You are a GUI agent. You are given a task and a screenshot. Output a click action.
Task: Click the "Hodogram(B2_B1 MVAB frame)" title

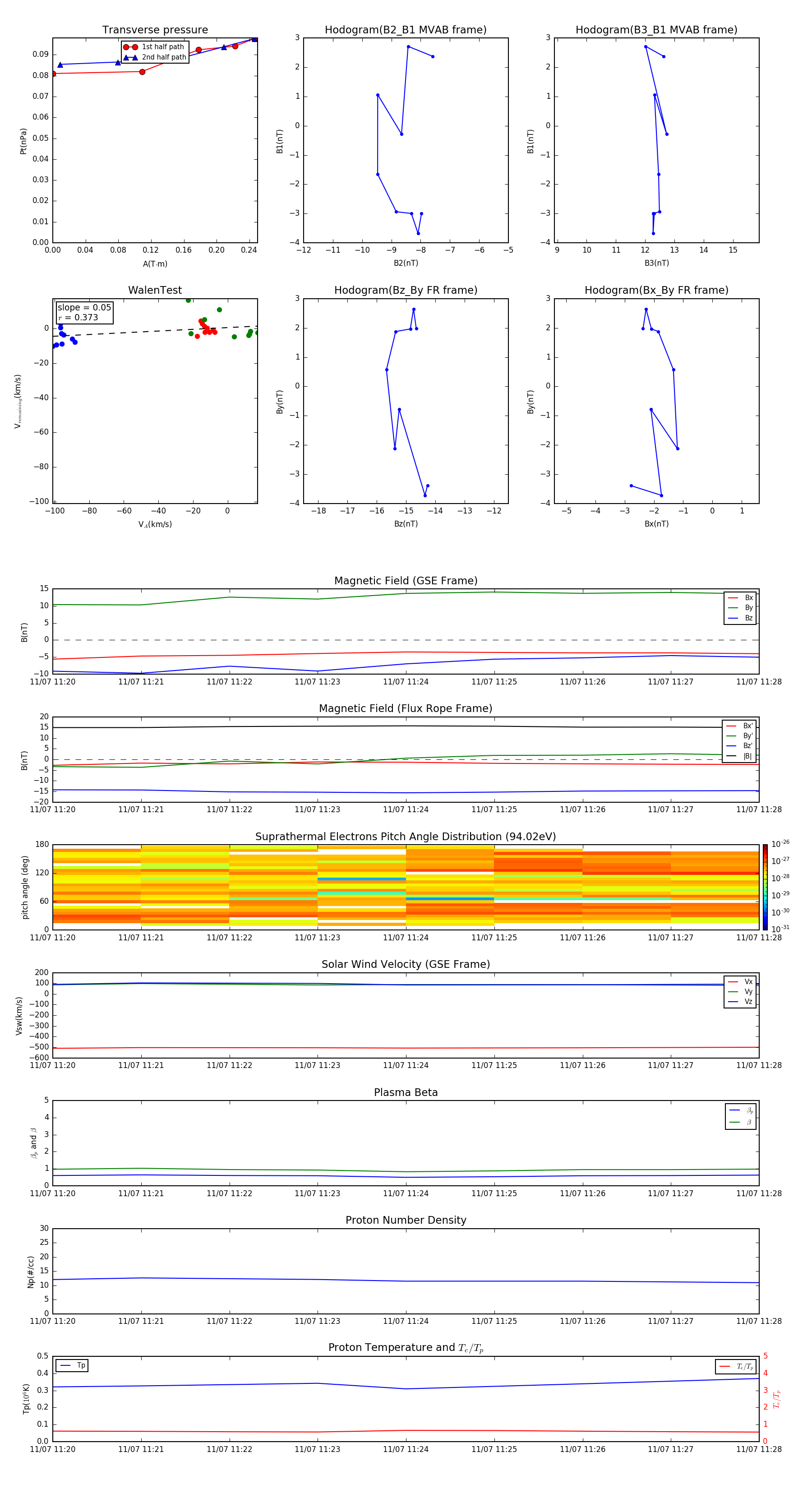point(406,30)
